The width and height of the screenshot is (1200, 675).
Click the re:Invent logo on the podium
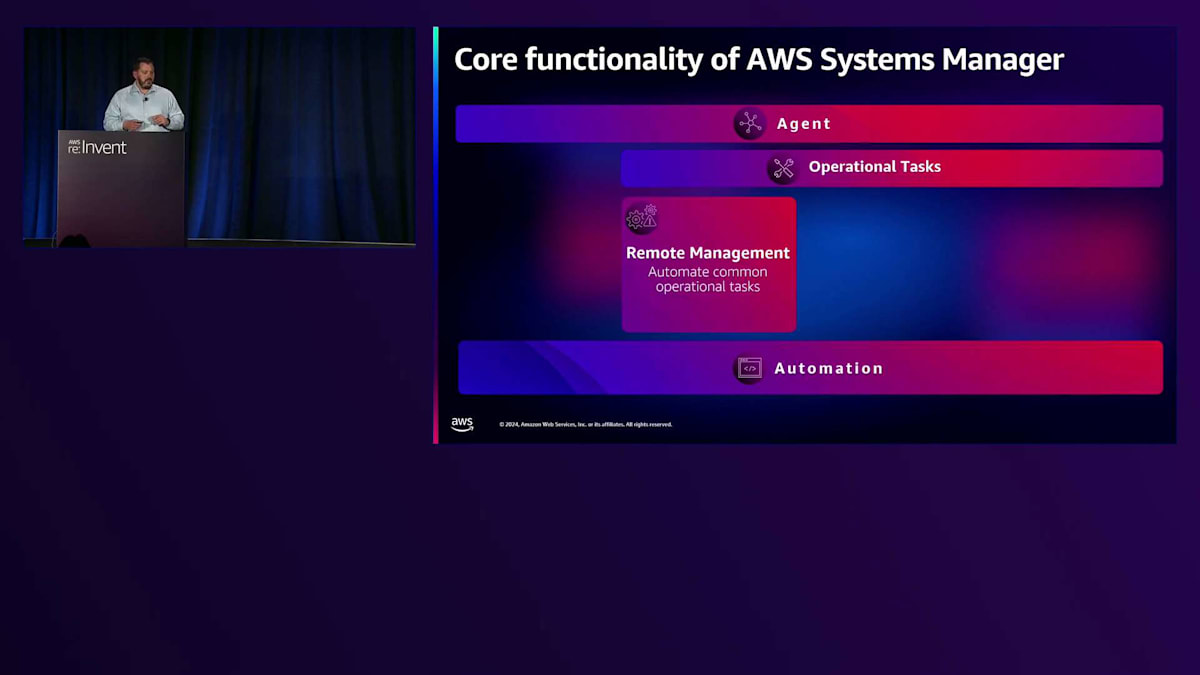97,147
